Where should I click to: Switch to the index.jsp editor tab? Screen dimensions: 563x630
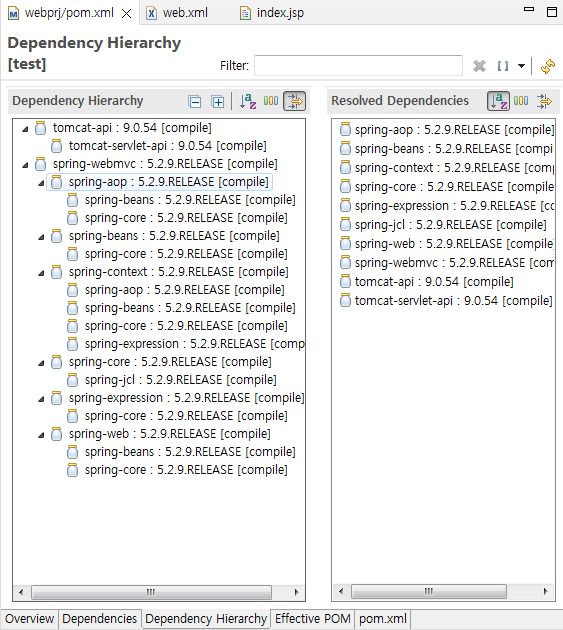coord(272,13)
